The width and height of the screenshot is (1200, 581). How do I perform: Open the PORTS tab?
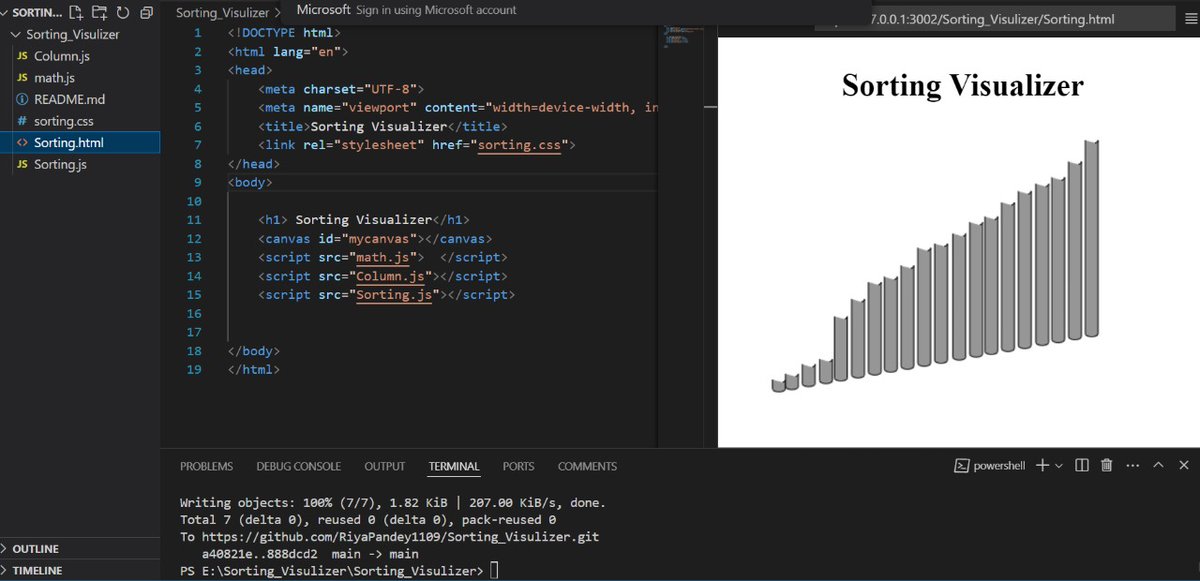518,466
